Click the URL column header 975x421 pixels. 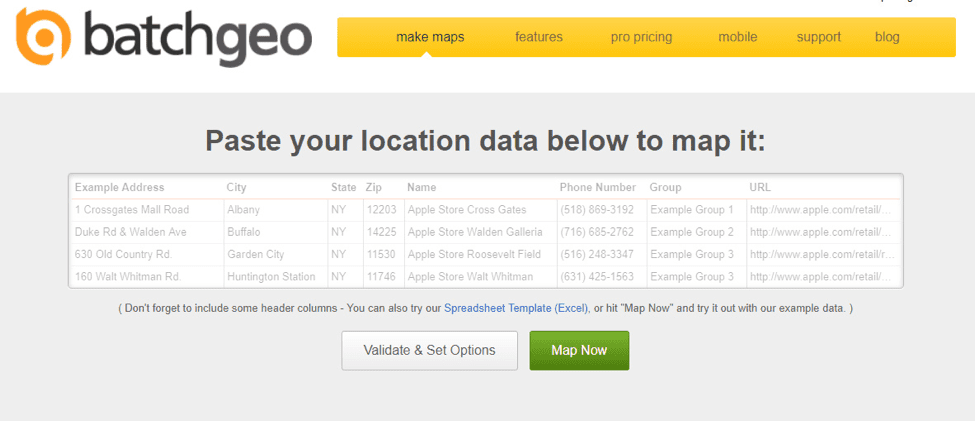click(760, 187)
